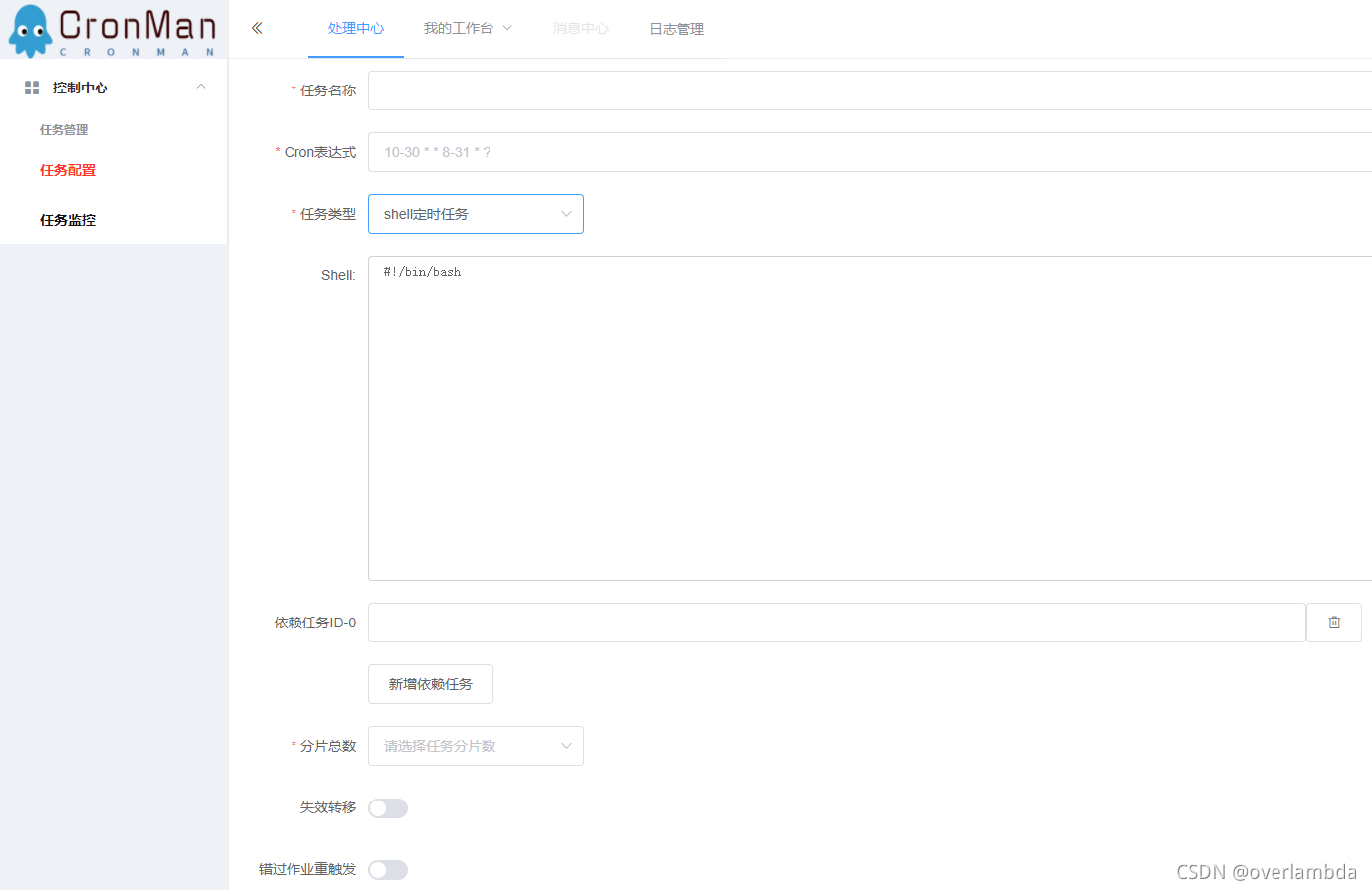1372x890 pixels.
Task: Open the 分片总数 select dropdown
Action: tap(476, 746)
